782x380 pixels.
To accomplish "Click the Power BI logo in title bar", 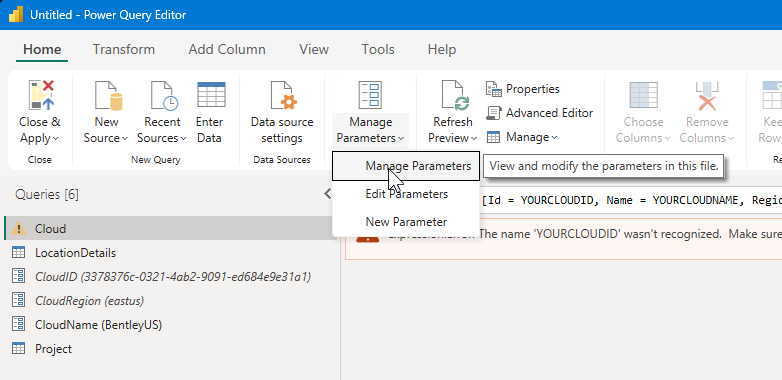I will 15,14.
